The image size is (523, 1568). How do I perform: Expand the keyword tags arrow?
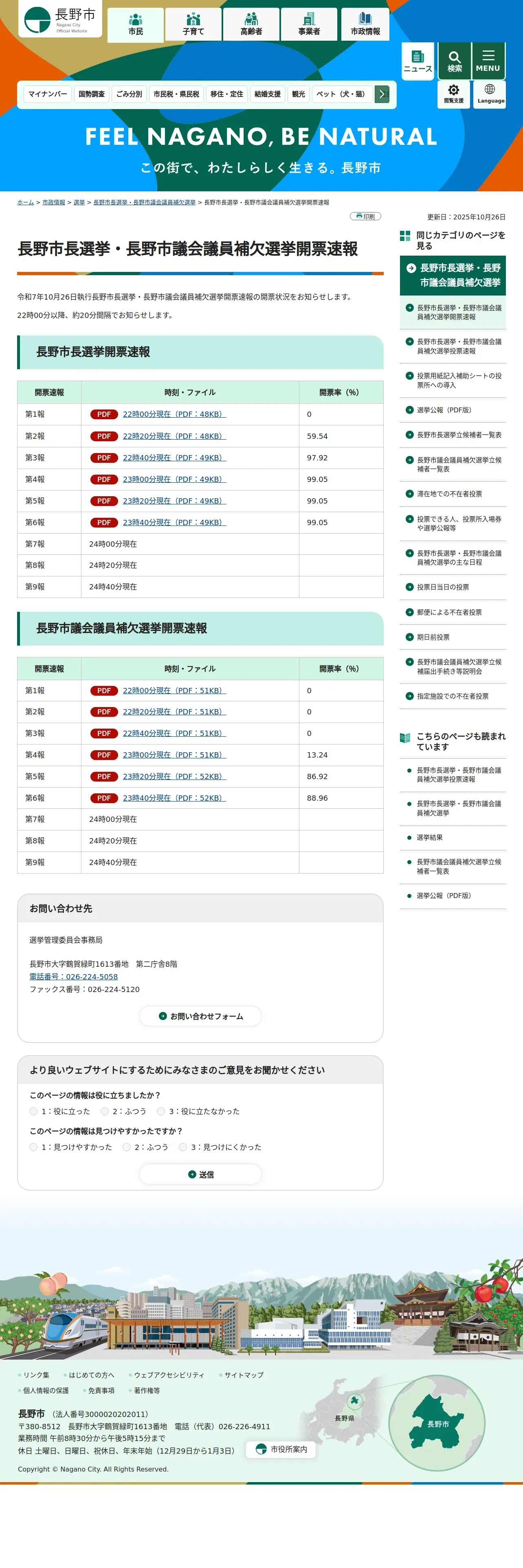coord(382,94)
